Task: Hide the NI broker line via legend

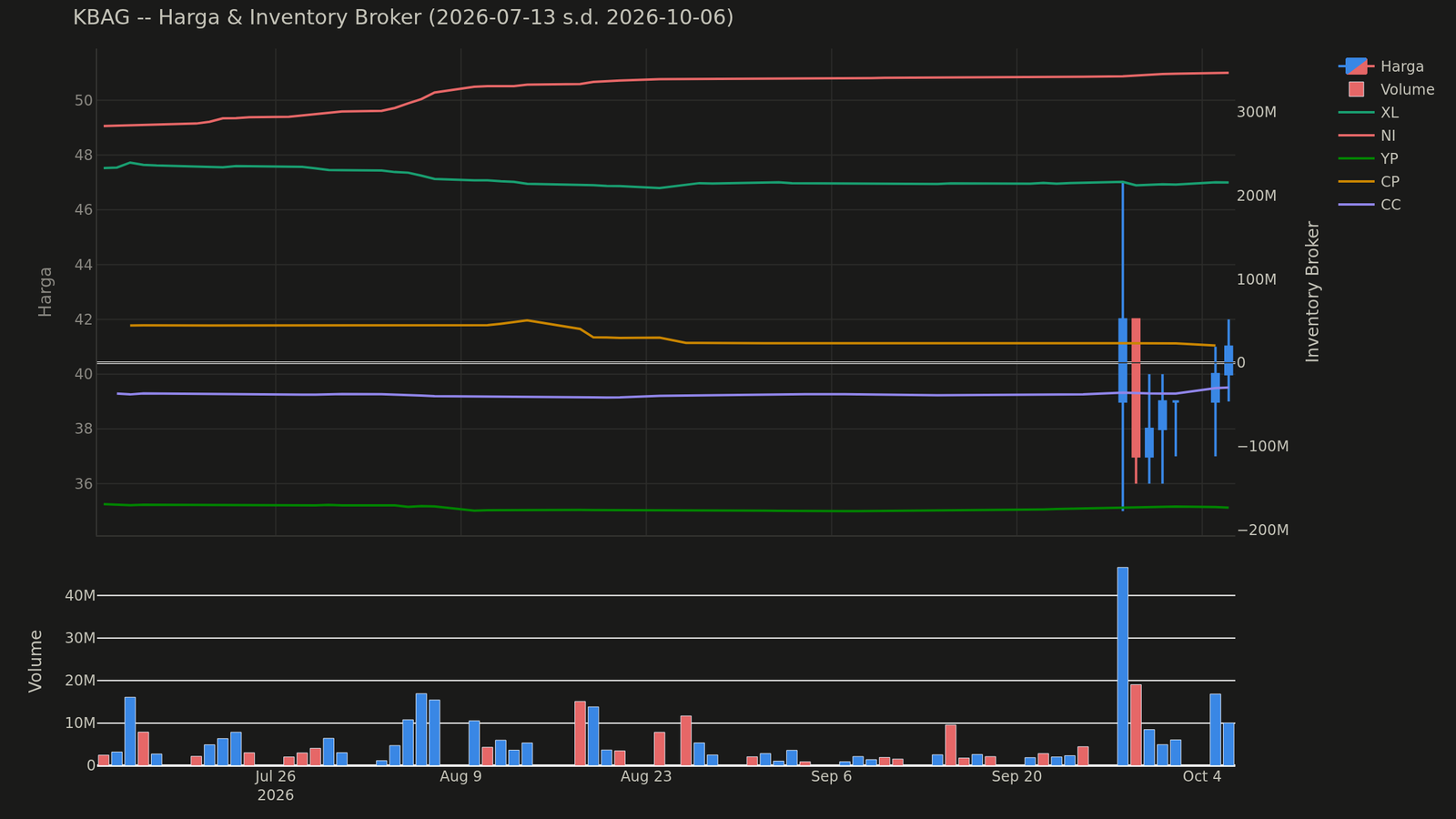Action: pyautogui.click(x=1368, y=136)
